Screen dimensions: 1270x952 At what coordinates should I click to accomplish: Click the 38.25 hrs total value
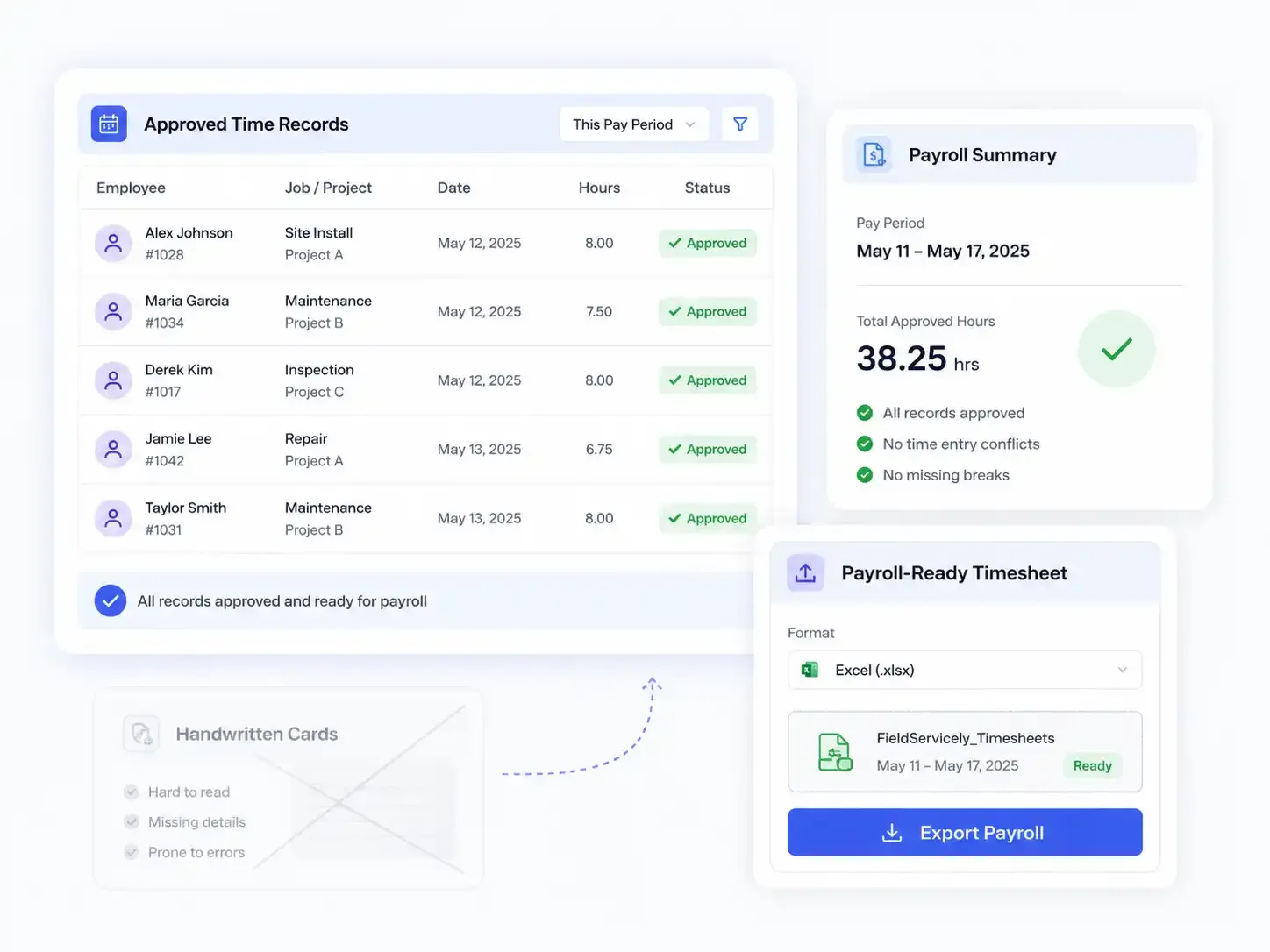(x=917, y=358)
